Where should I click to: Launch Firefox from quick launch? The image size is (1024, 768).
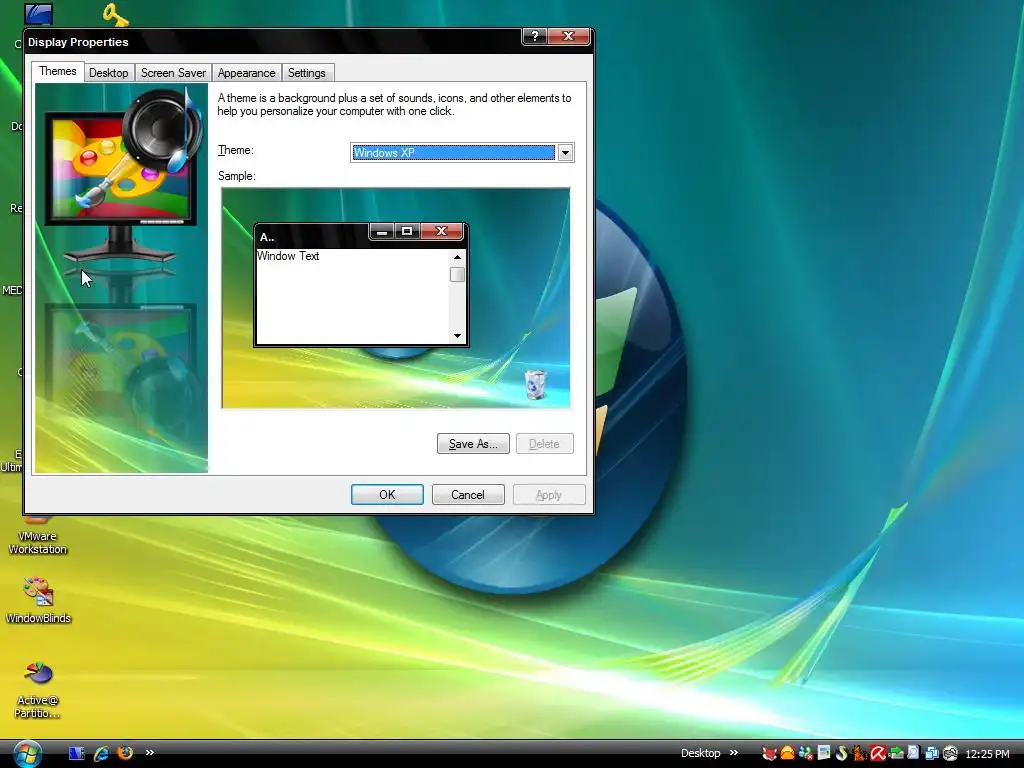pyautogui.click(x=125, y=753)
